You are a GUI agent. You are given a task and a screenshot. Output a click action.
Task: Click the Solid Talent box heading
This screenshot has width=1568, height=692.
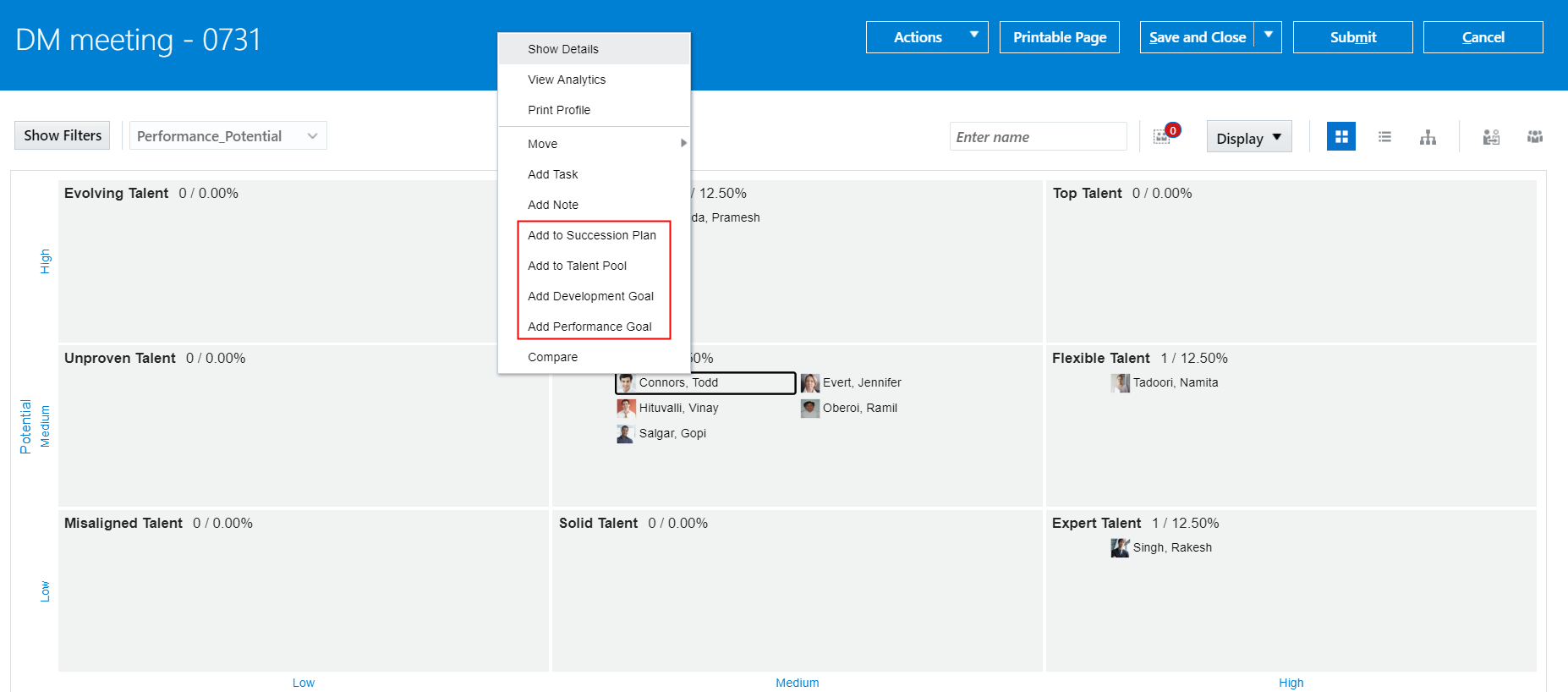pos(598,523)
